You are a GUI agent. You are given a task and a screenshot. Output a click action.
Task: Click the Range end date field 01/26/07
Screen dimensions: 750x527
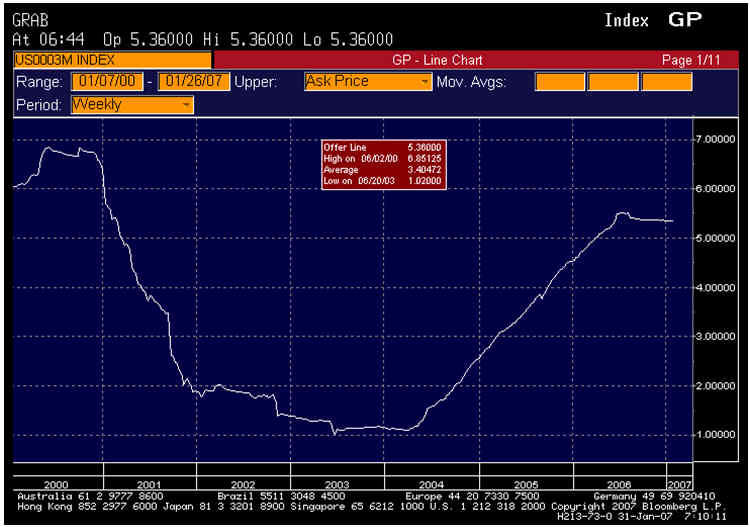(194, 82)
